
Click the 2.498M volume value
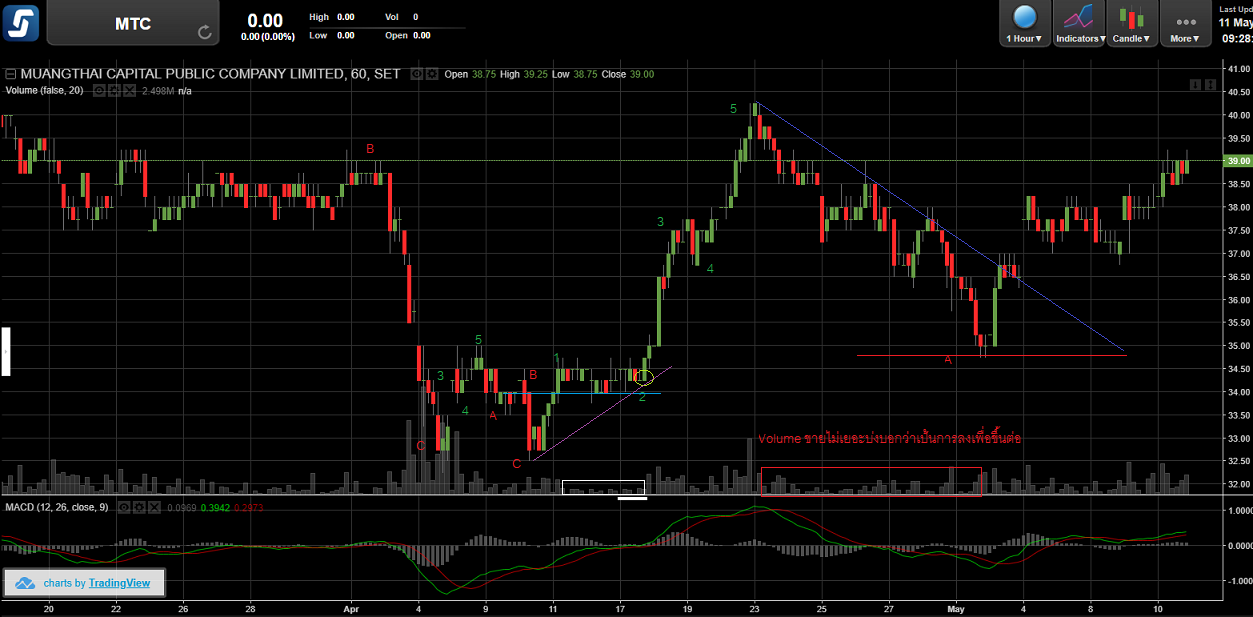click(x=158, y=90)
